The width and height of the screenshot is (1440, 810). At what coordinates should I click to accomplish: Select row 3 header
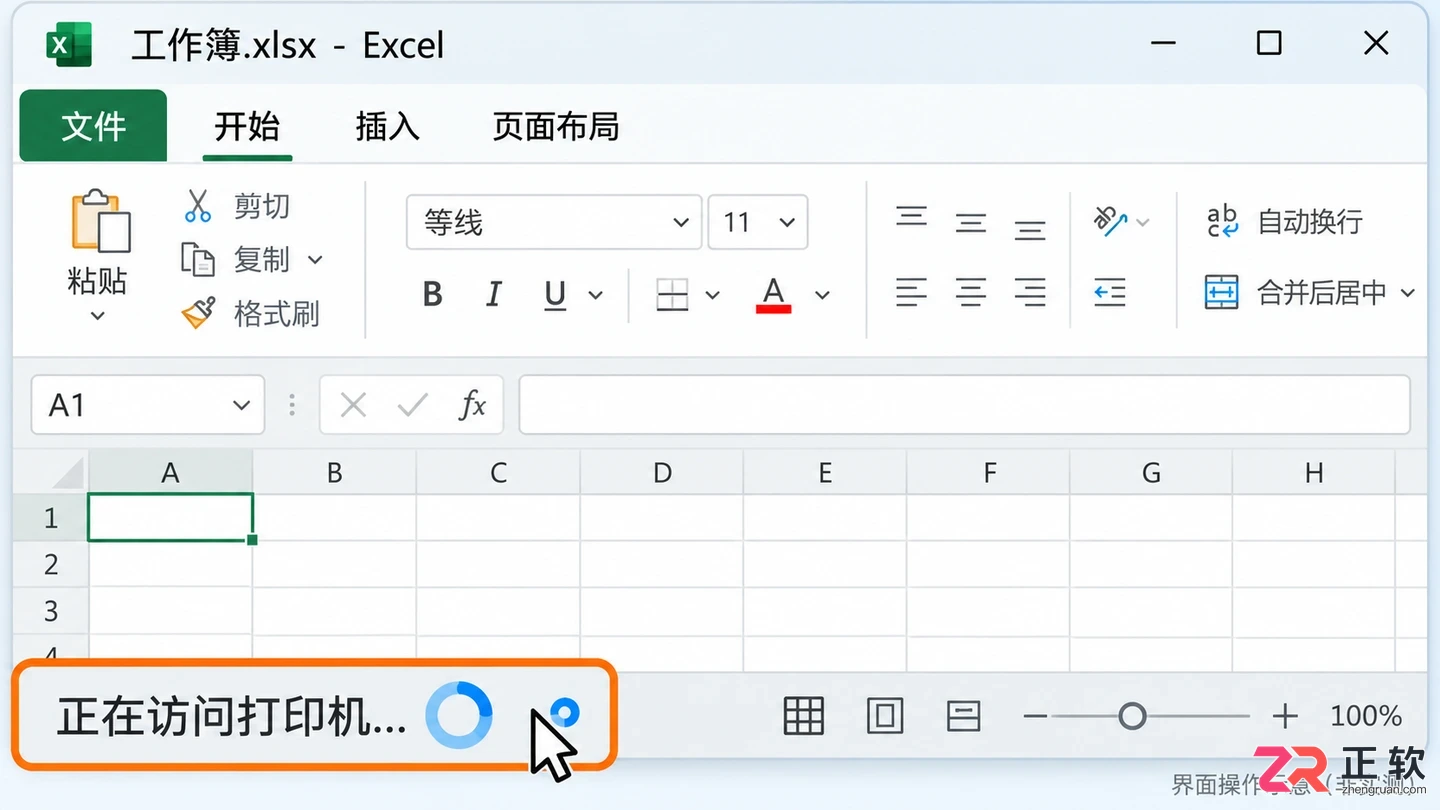pos(50,611)
